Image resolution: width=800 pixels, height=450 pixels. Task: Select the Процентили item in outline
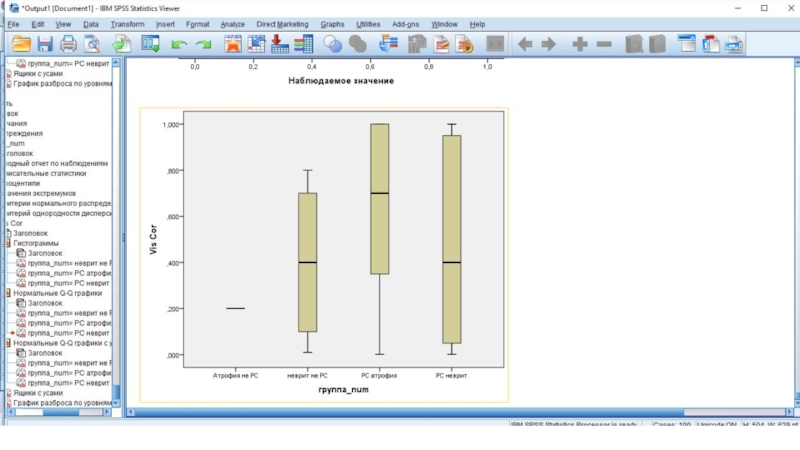point(22,183)
